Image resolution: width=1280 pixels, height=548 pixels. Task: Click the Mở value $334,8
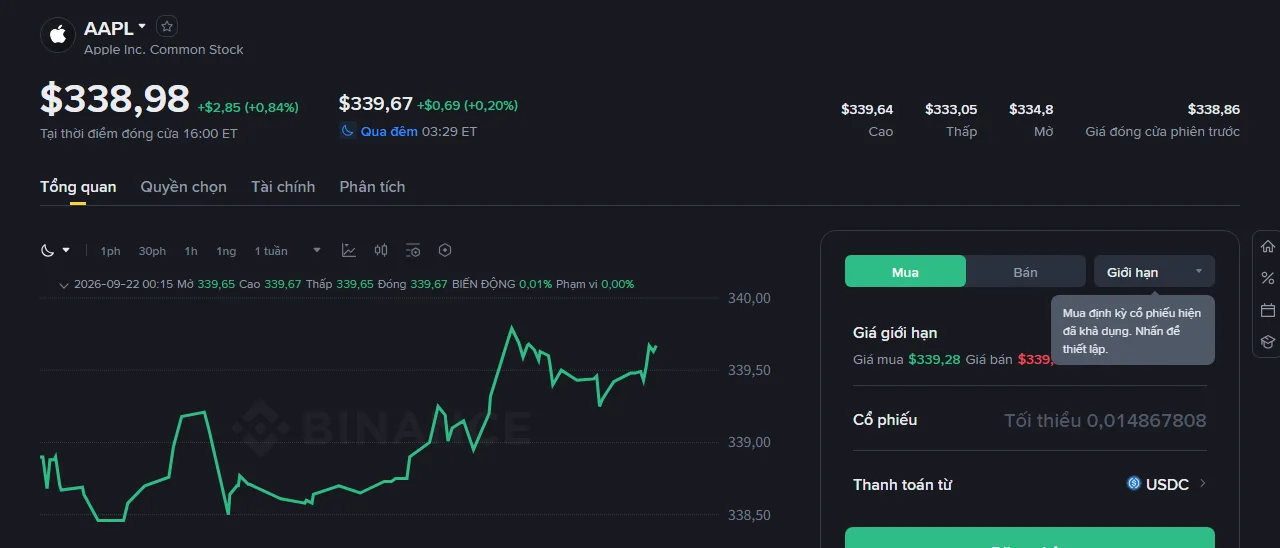coord(1031,109)
